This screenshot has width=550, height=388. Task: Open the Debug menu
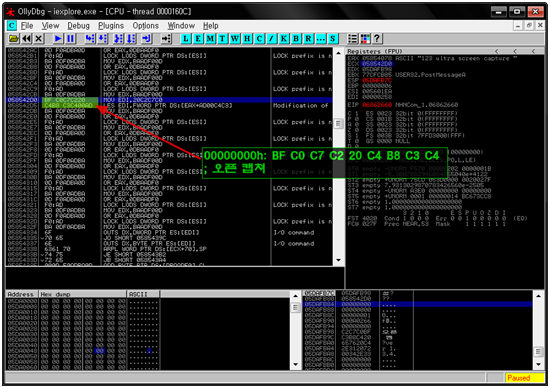79,26
